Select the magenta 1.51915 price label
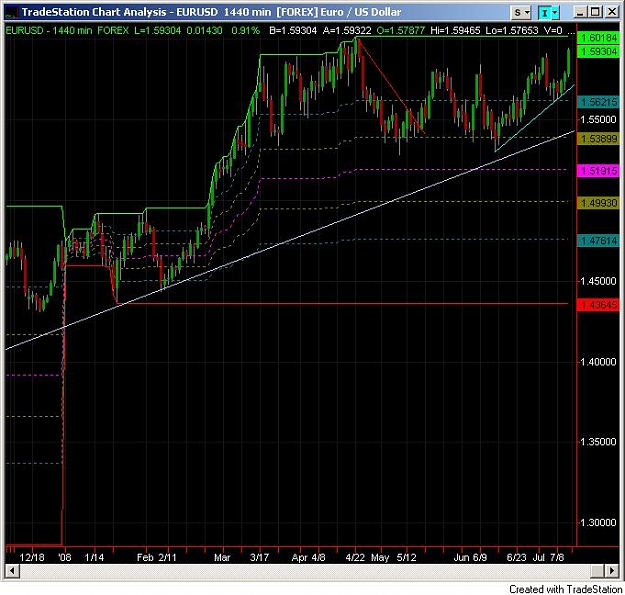Viewport: 625px width, 595px height. click(598, 171)
